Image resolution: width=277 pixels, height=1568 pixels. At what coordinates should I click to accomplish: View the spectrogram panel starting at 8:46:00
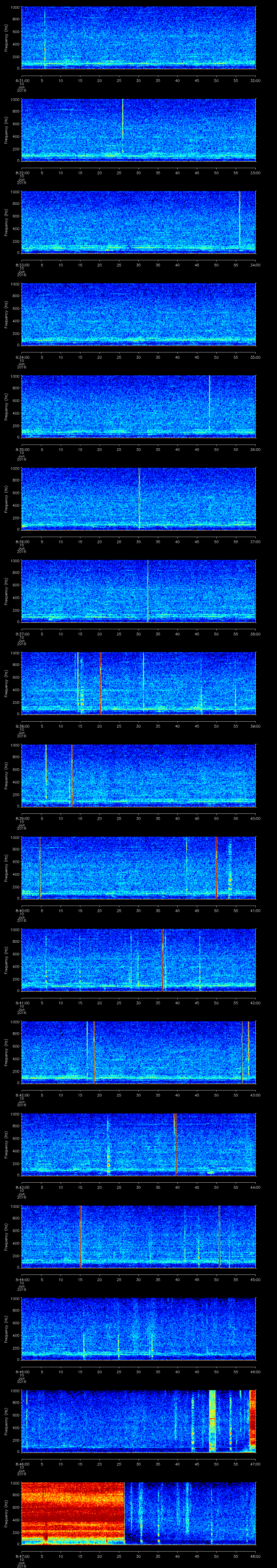click(138, 1421)
